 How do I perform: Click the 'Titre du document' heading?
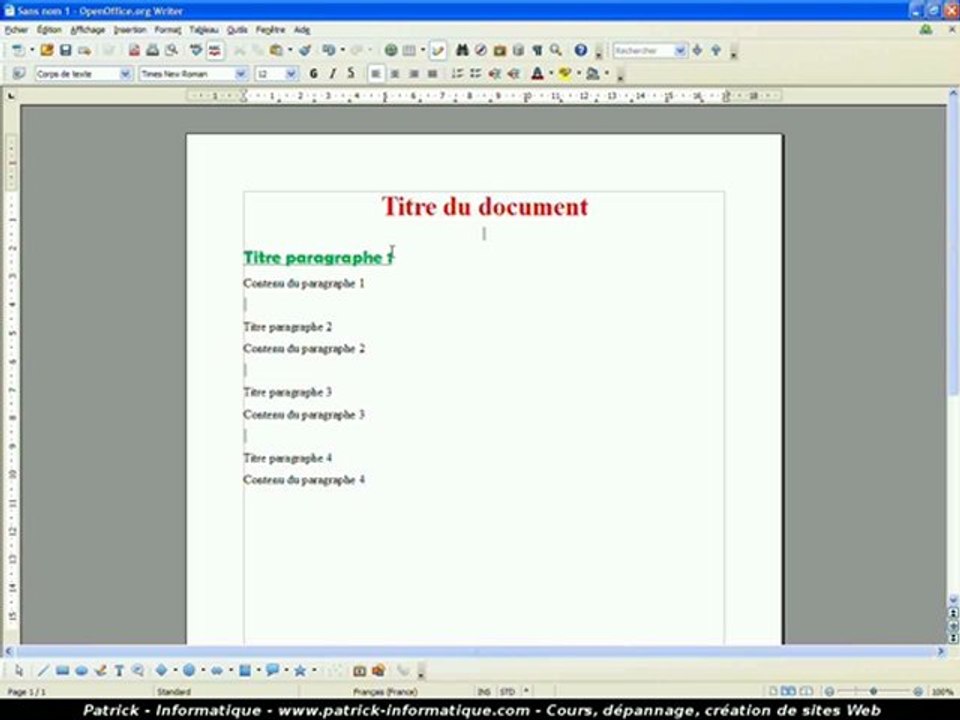(x=485, y=207)
